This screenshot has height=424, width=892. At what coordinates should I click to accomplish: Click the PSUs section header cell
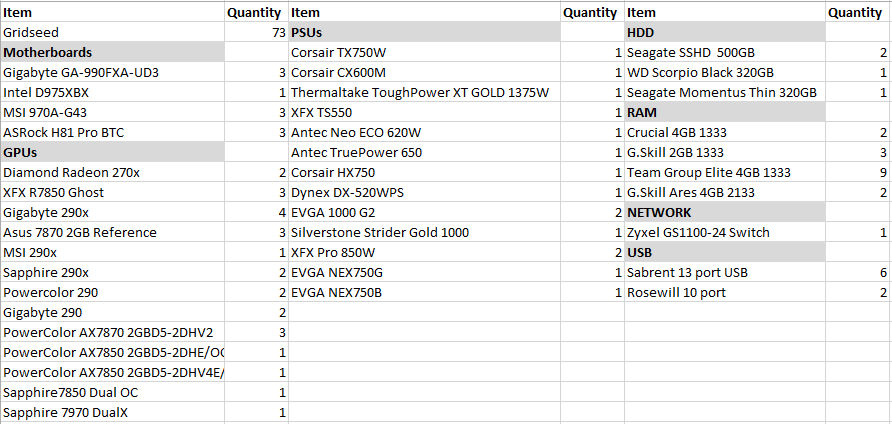424,32
